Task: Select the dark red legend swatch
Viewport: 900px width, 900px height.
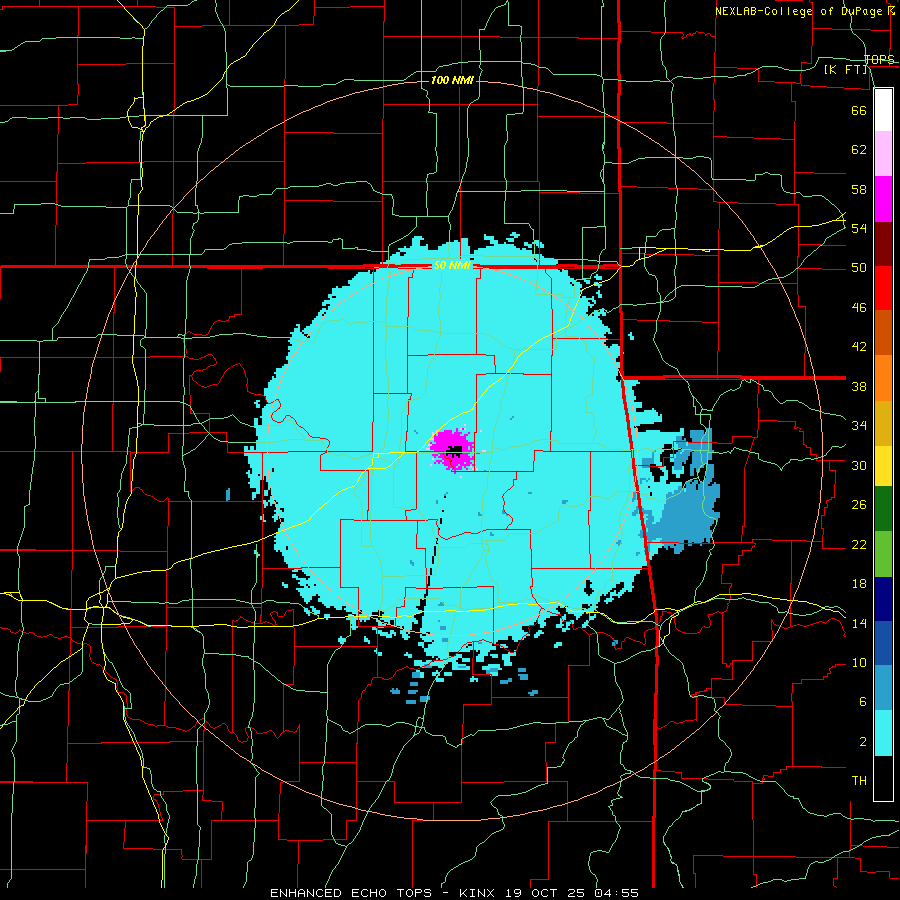Action: click(883, 243)
